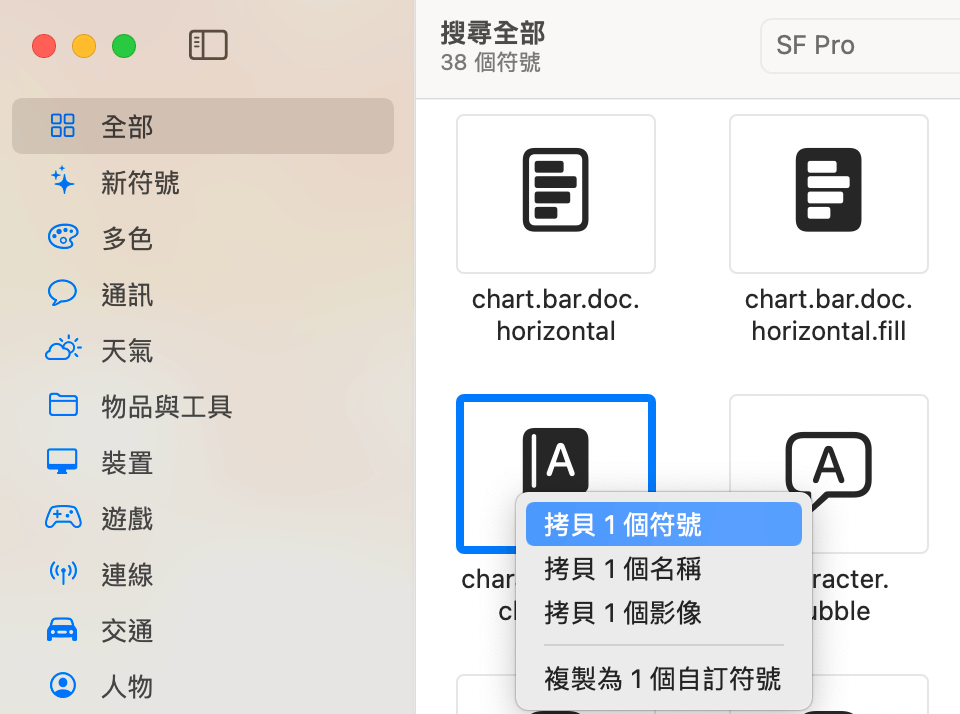Click the 連線 sidebar label
960x714 pixels.
127,575
